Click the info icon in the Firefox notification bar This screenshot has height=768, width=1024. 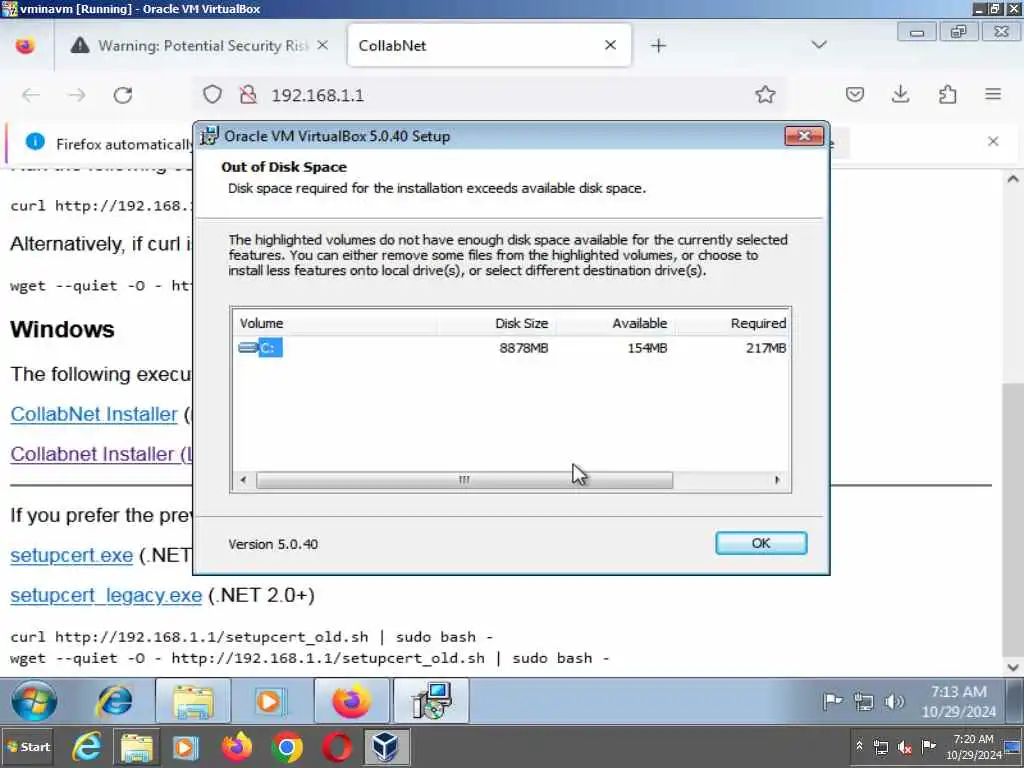35,141
